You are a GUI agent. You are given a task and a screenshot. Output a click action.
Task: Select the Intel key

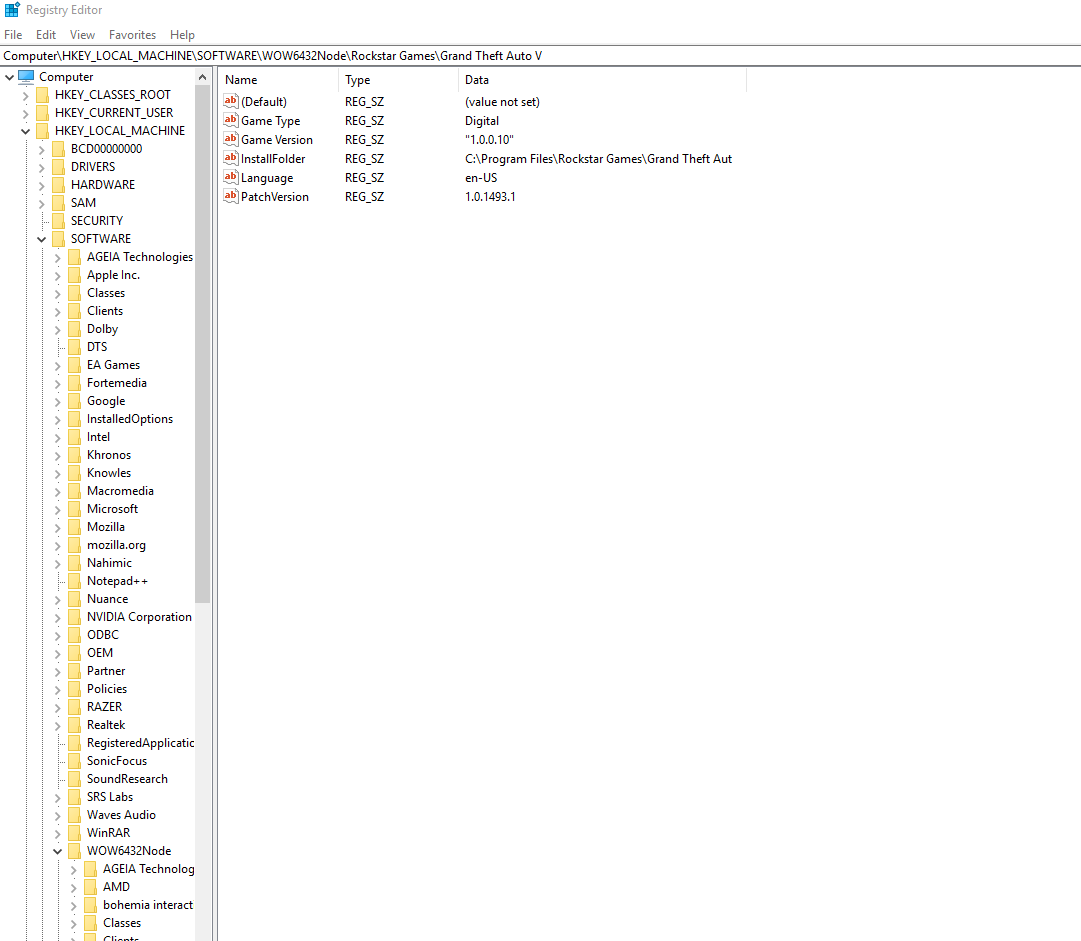tap(99, 437)
